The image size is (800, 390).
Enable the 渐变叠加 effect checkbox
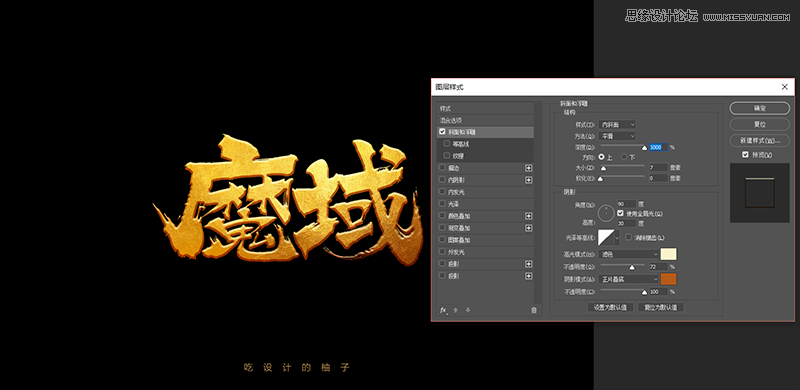click(442, 228)
